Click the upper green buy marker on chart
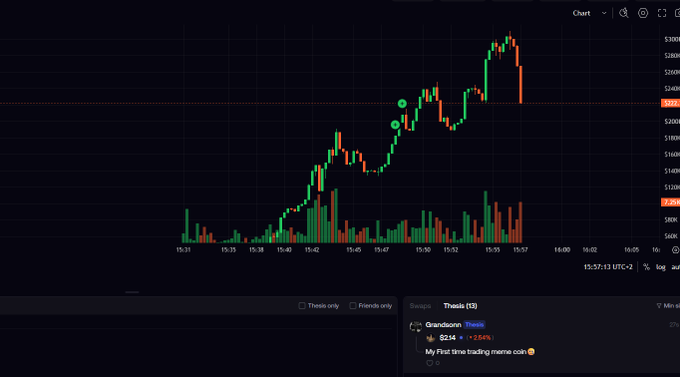Viewport: 680px width, 377px height. pos(402,103)
